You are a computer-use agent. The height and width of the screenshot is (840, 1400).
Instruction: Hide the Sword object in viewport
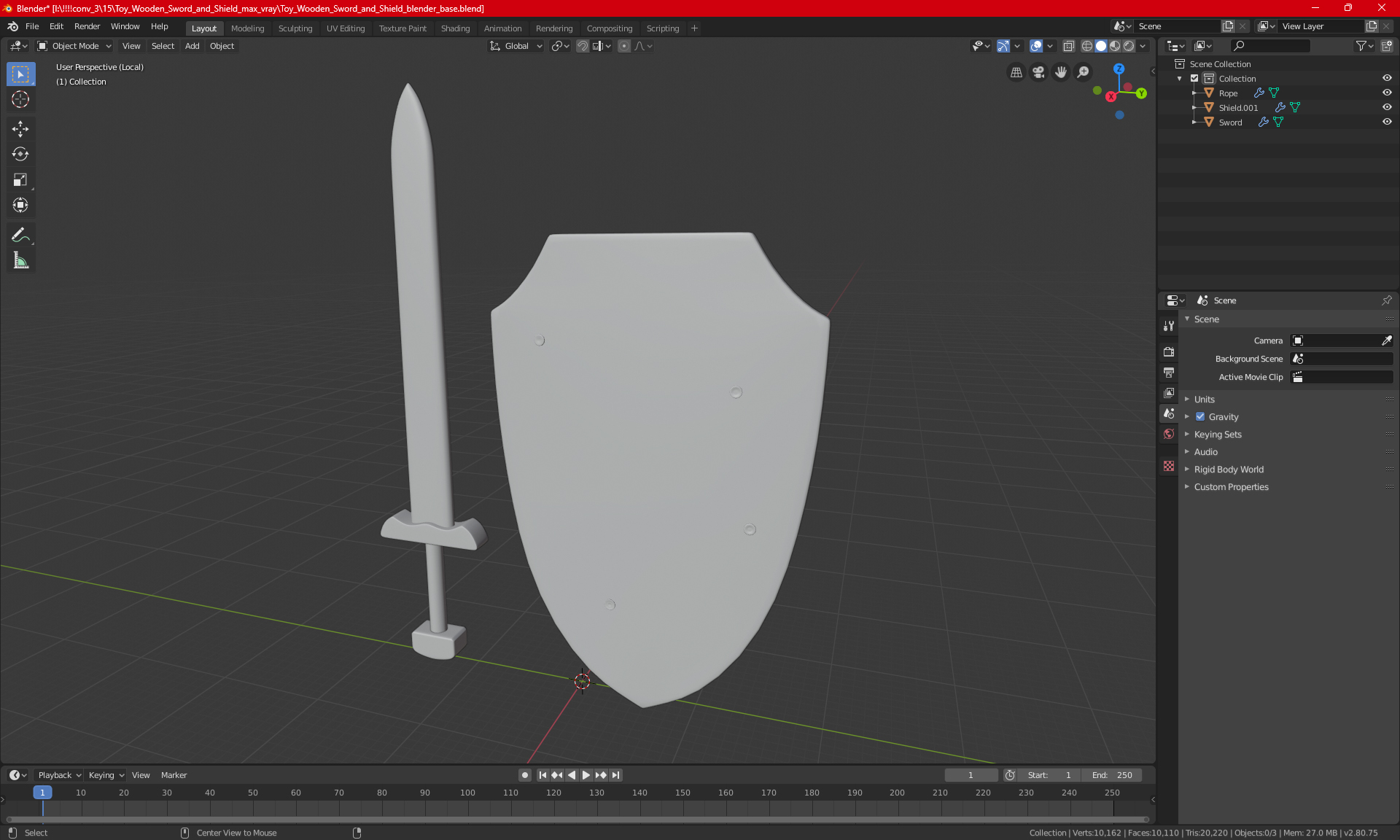pos(1387,122)
